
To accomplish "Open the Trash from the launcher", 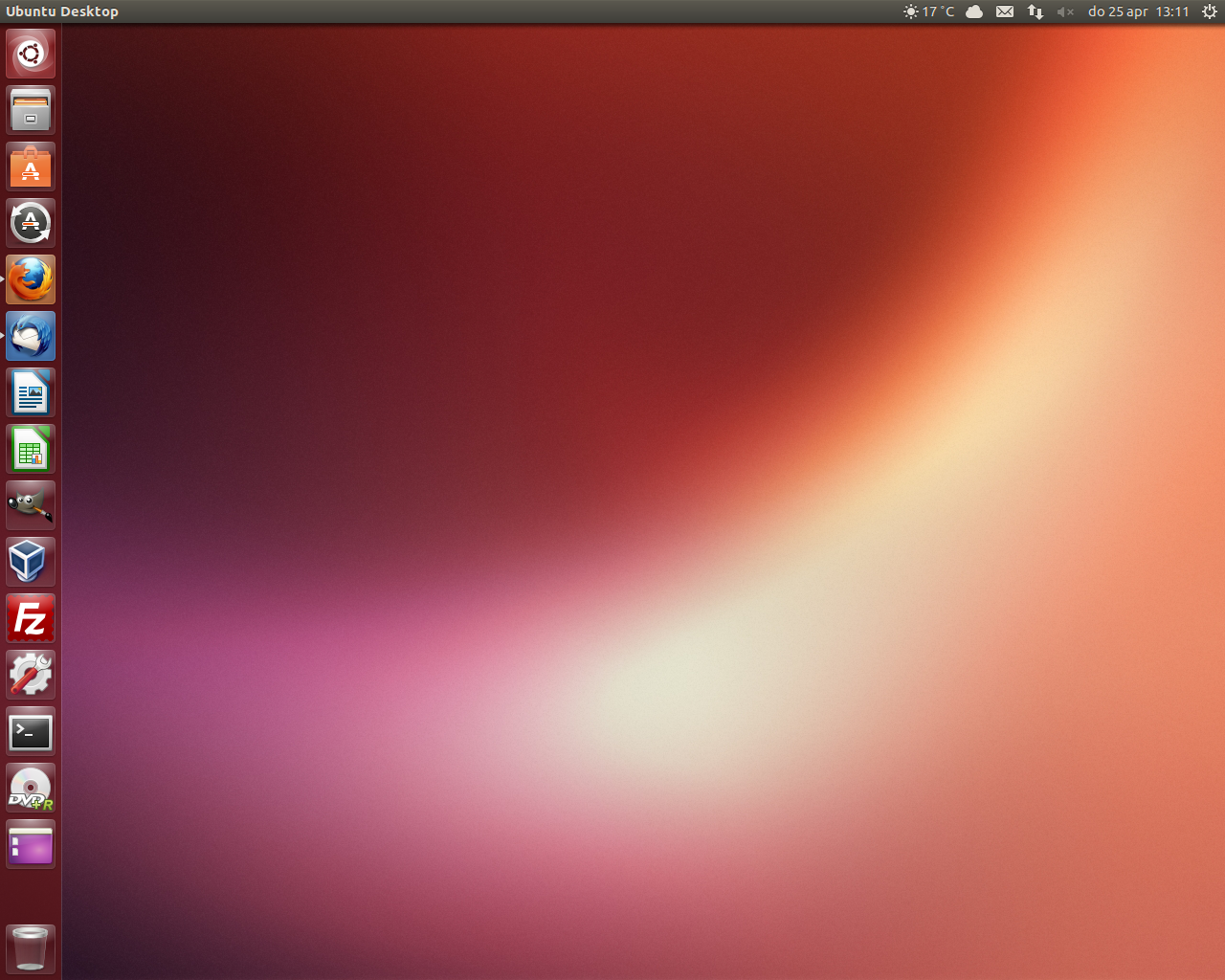I will point(30,947).
